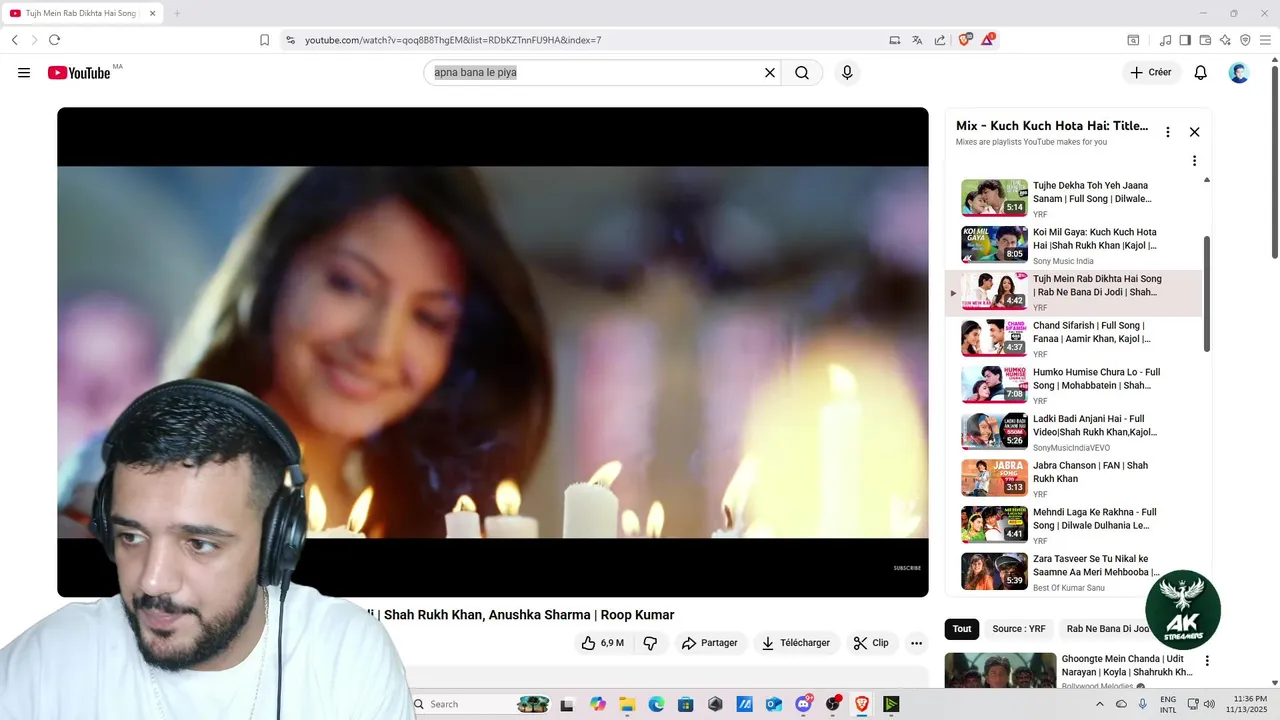Screen dimensions: 1280x720
Task: Click the Télécharger download button
Action: tap(796, 643)
